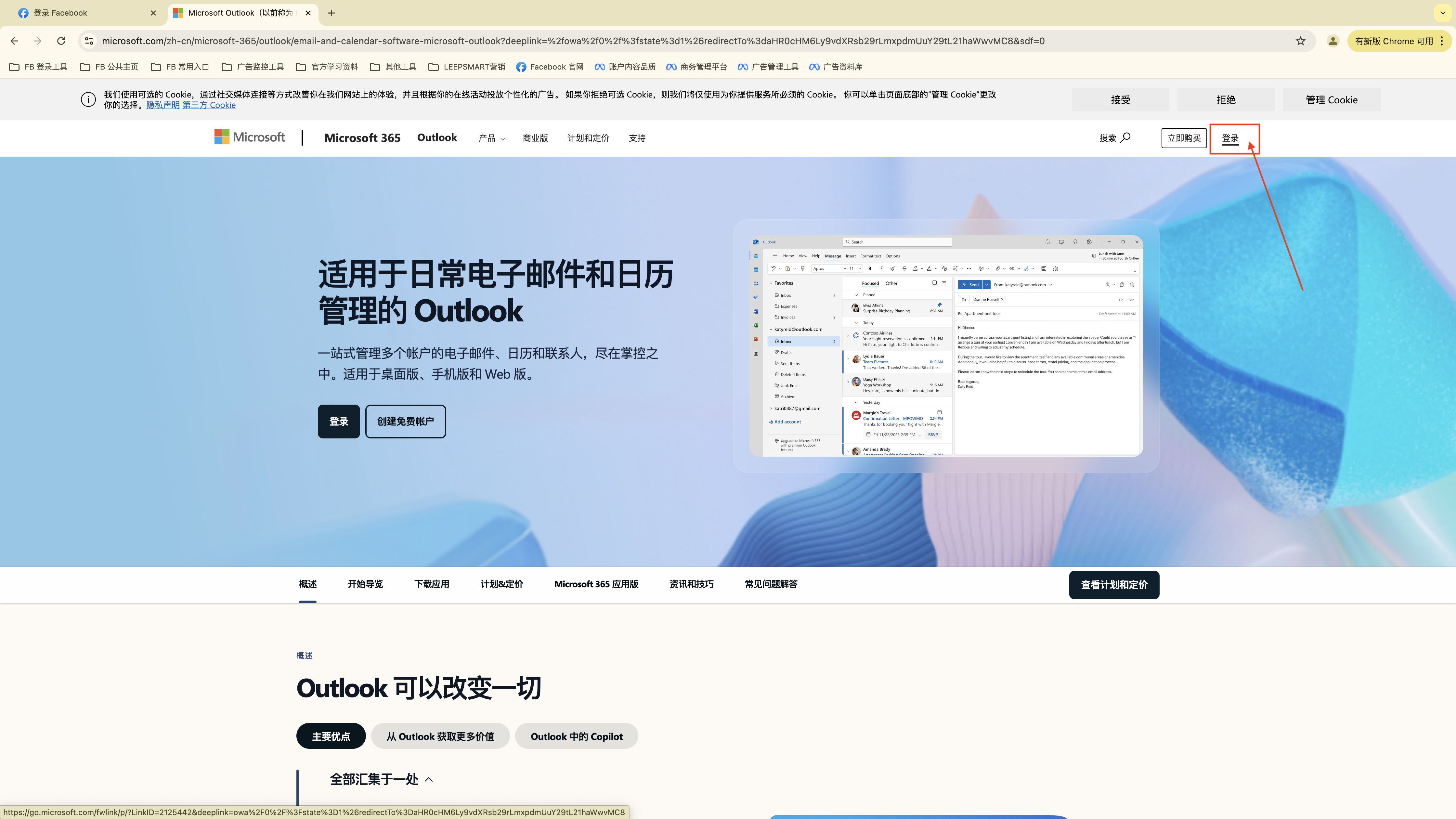
Task: Expand the 产品 dropdown menu
Action: pyautogui.click(x=492, y=138)
